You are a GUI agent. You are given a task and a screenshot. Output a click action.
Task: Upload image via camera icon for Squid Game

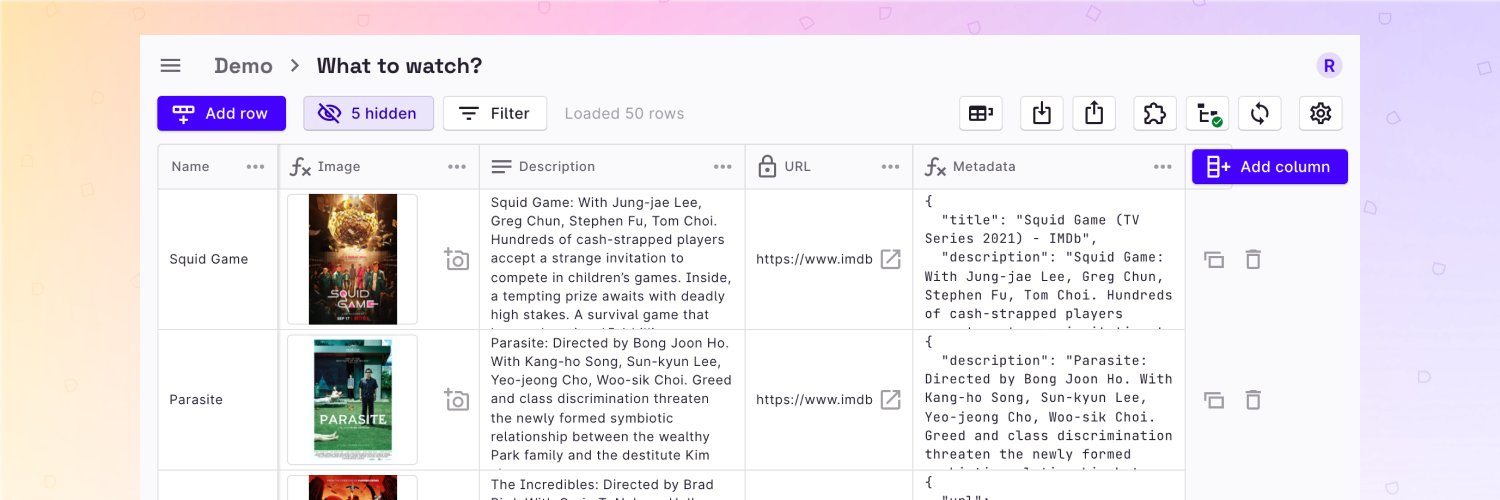pyautogui.click(x=457, y=259)
